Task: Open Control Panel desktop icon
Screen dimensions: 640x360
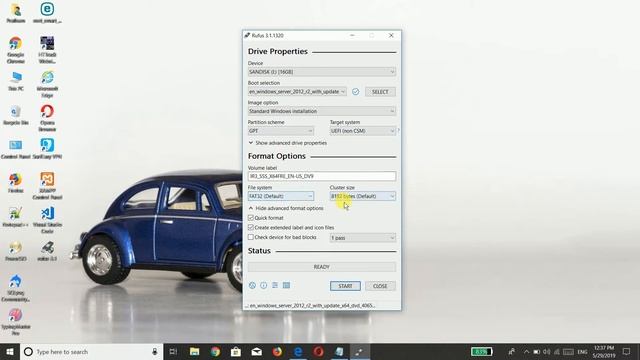Action: 16,149
